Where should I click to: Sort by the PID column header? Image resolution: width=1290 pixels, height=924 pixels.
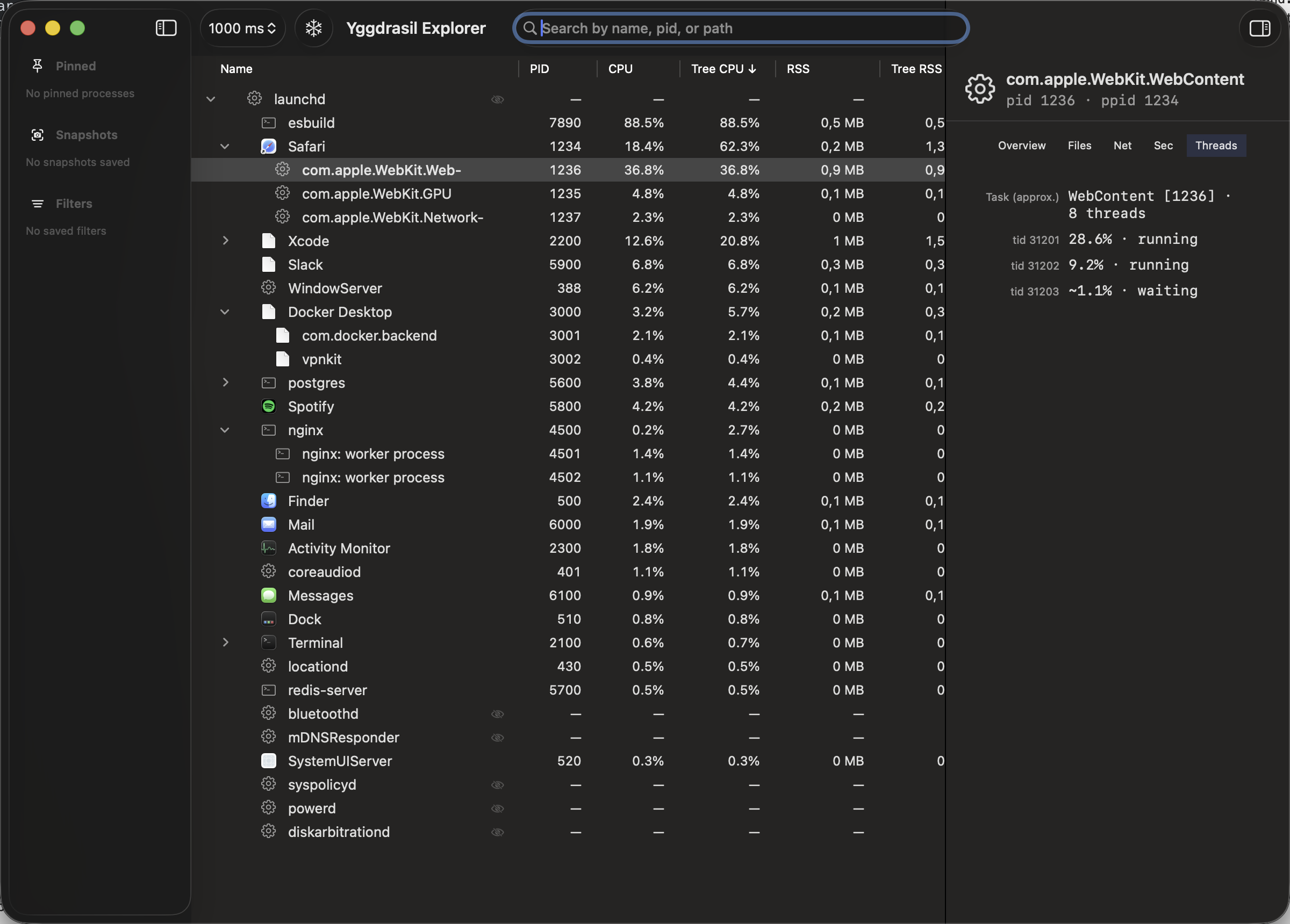pyautogui.click(x=539, y=69)
